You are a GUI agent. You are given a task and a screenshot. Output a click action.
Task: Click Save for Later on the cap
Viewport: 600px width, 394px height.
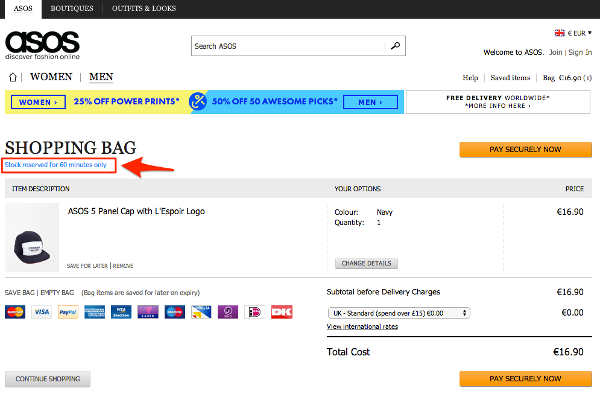87,266
